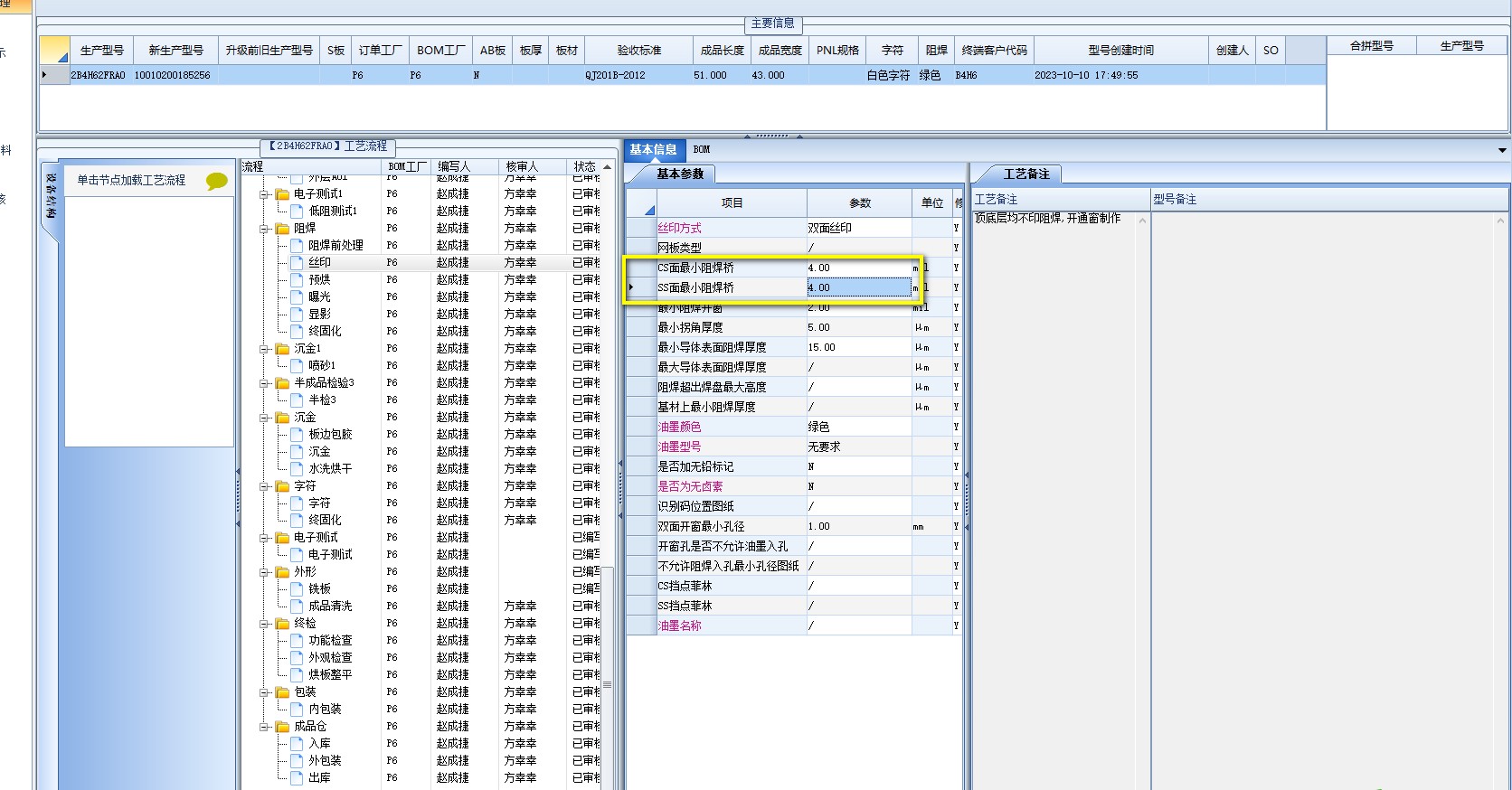Click the 板边包胶 document icon
The image size is (1512, 790).
pyautogui.click(x=297, y=434)
